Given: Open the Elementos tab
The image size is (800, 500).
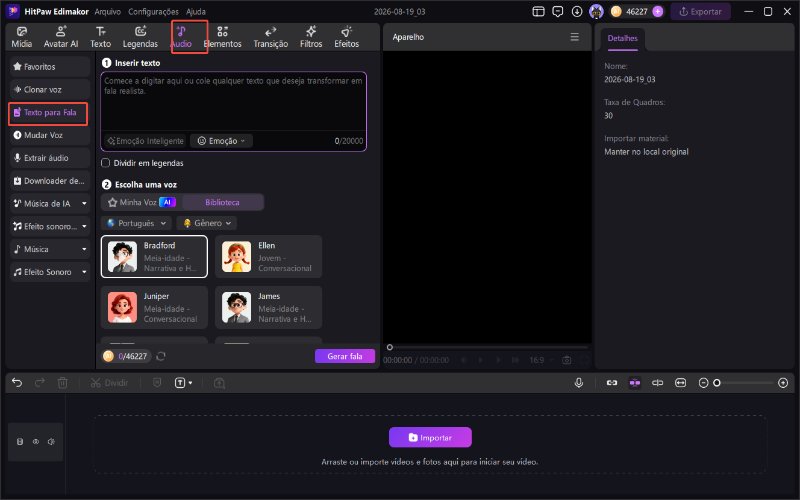Looking at the screenshot, I should [x=222, y=37].
